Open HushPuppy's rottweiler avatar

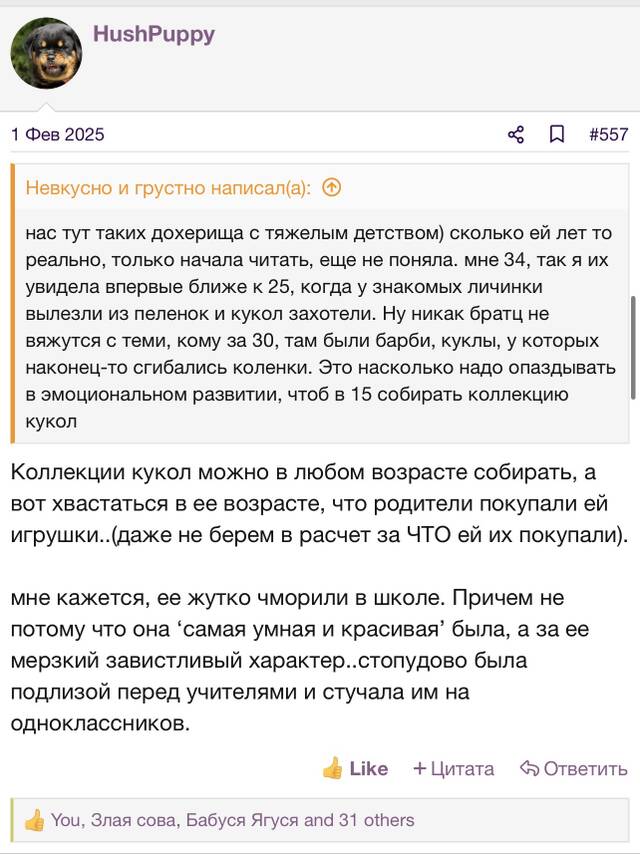46,53
